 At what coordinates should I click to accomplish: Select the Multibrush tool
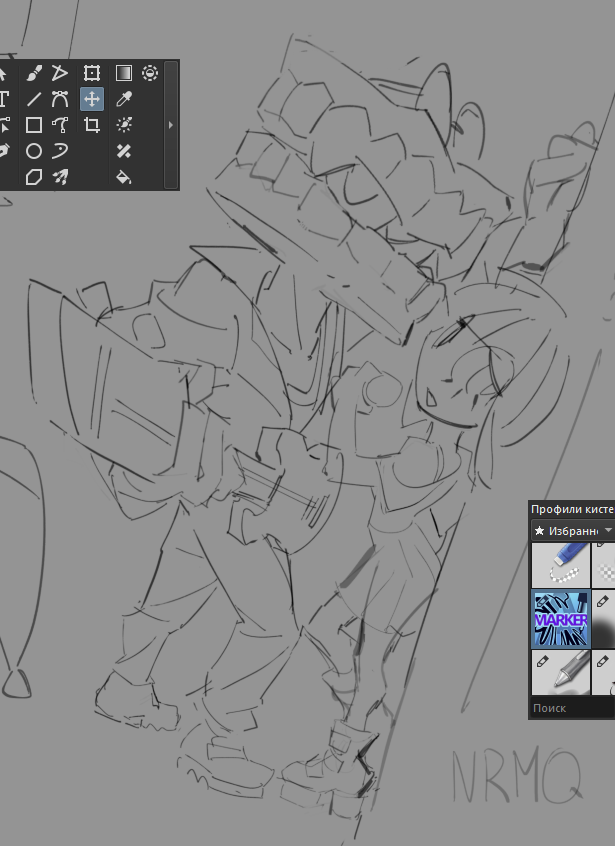[x=60, y=176]
